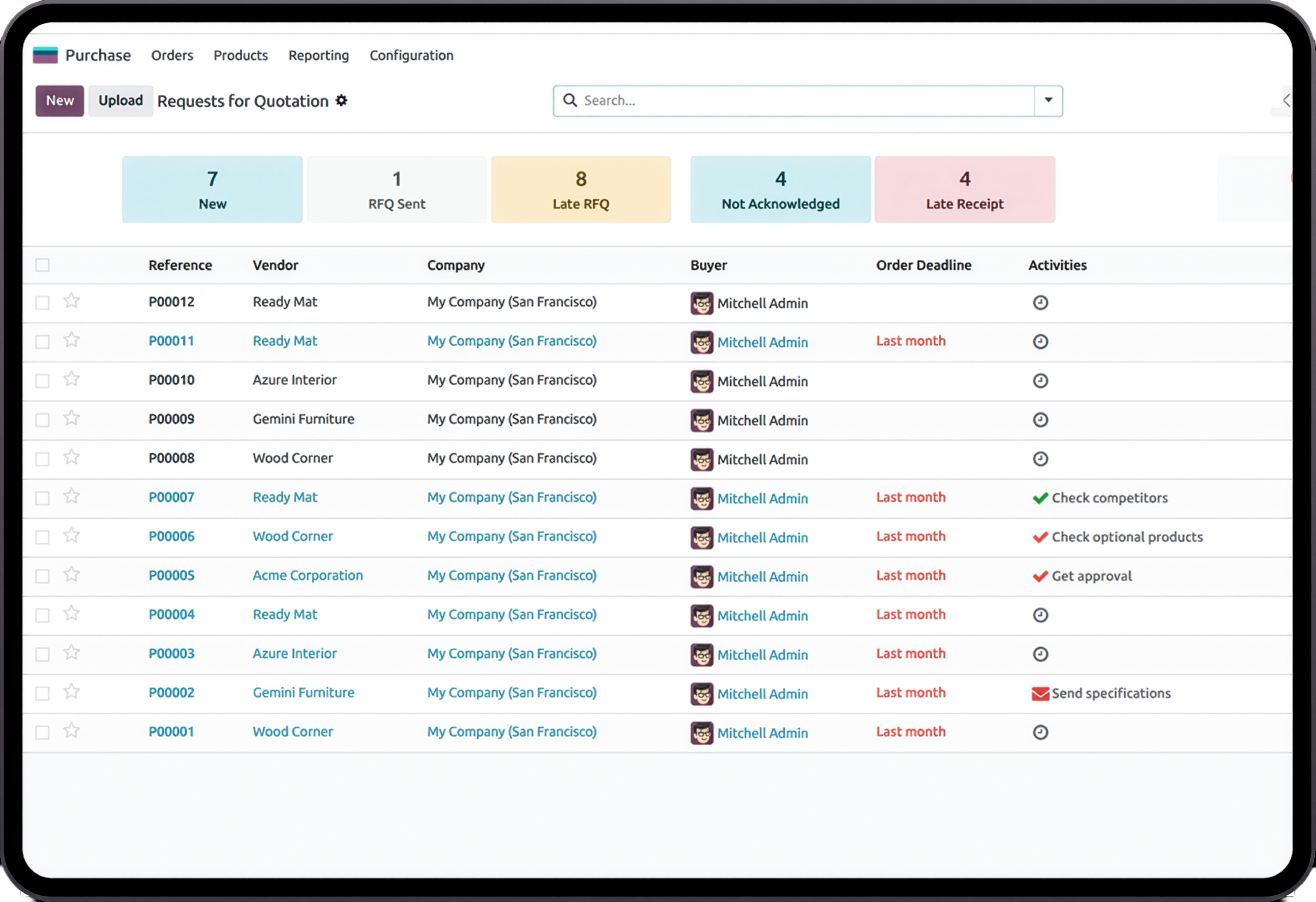Viewport: 1316px width, 902px height.
Task: Sort by the Reference column header
Action: (x=180, y=265)
